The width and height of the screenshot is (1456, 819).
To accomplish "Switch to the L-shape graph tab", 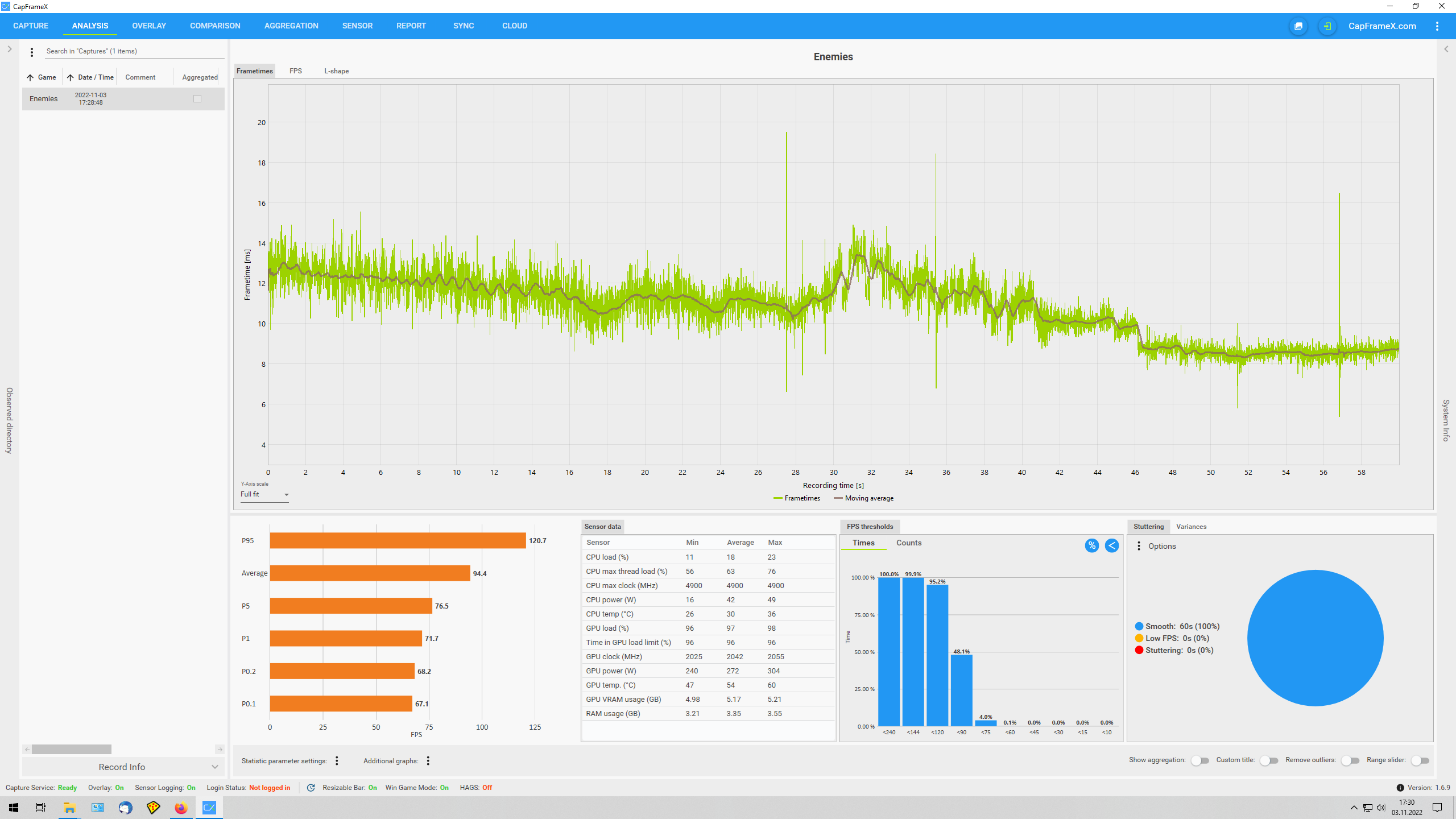I will pyautogui.click(x=336, y=71).
